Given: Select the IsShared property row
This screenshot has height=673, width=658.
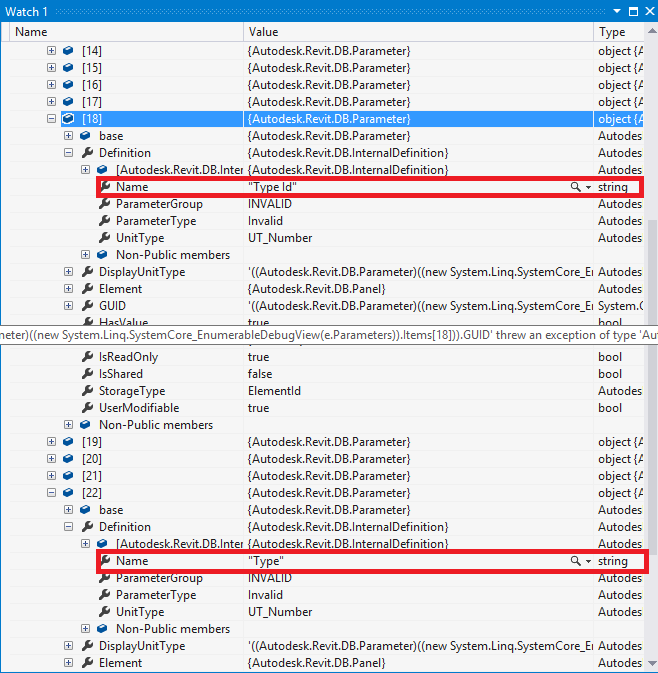Looking at the screenshot, I should [x=327, y=374].
